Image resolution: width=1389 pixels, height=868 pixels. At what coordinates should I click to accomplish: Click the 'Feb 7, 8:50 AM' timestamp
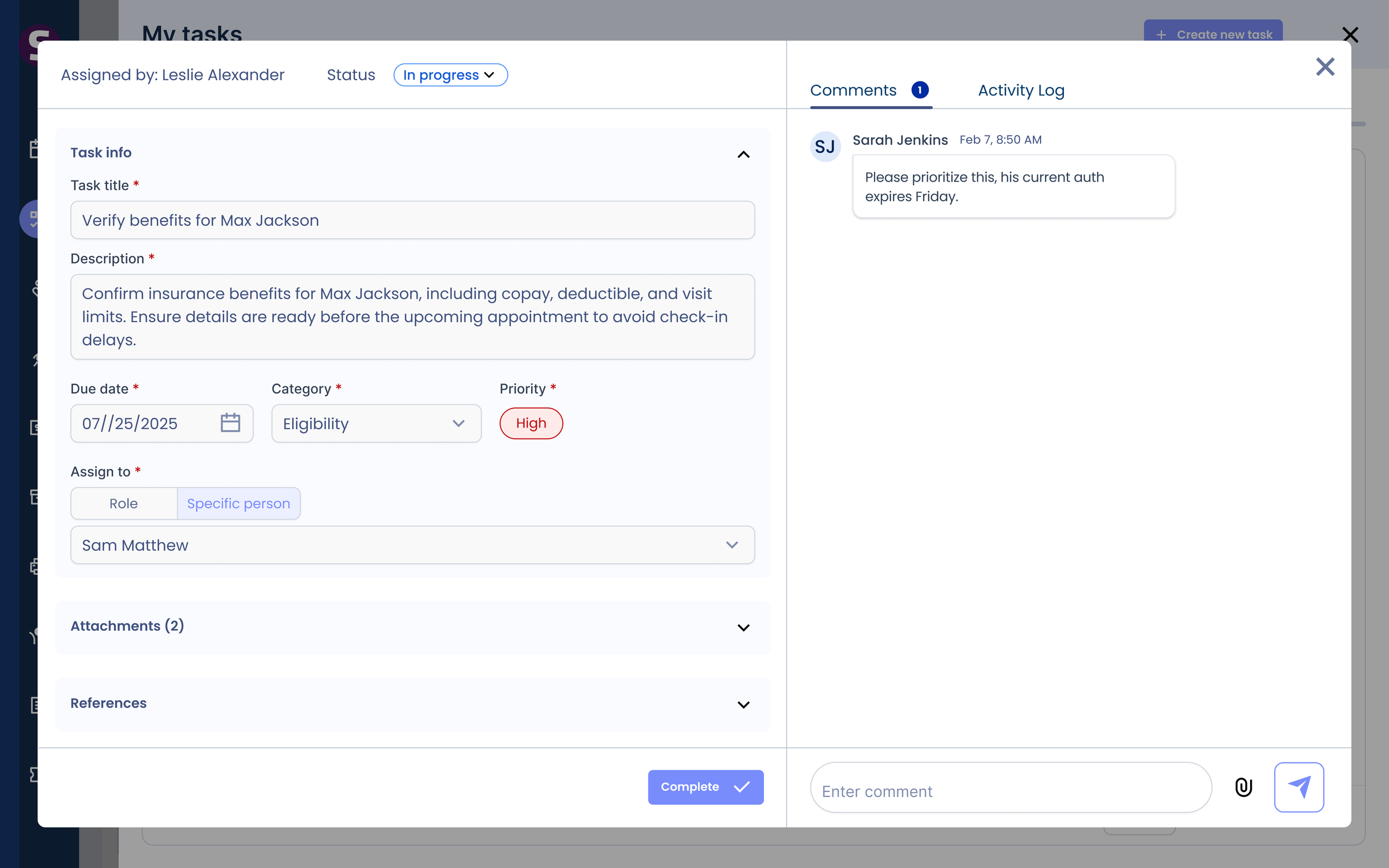pyautogui.click(x=1000, y=140)
